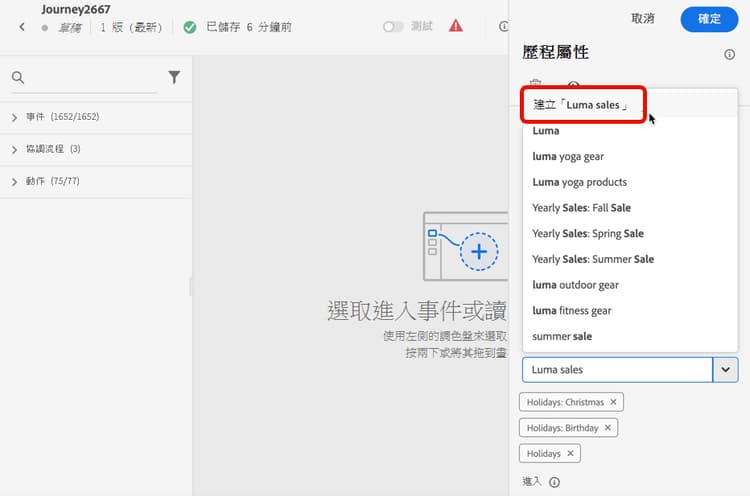Click the Holidays: Christmas tag label

[565, 402]
